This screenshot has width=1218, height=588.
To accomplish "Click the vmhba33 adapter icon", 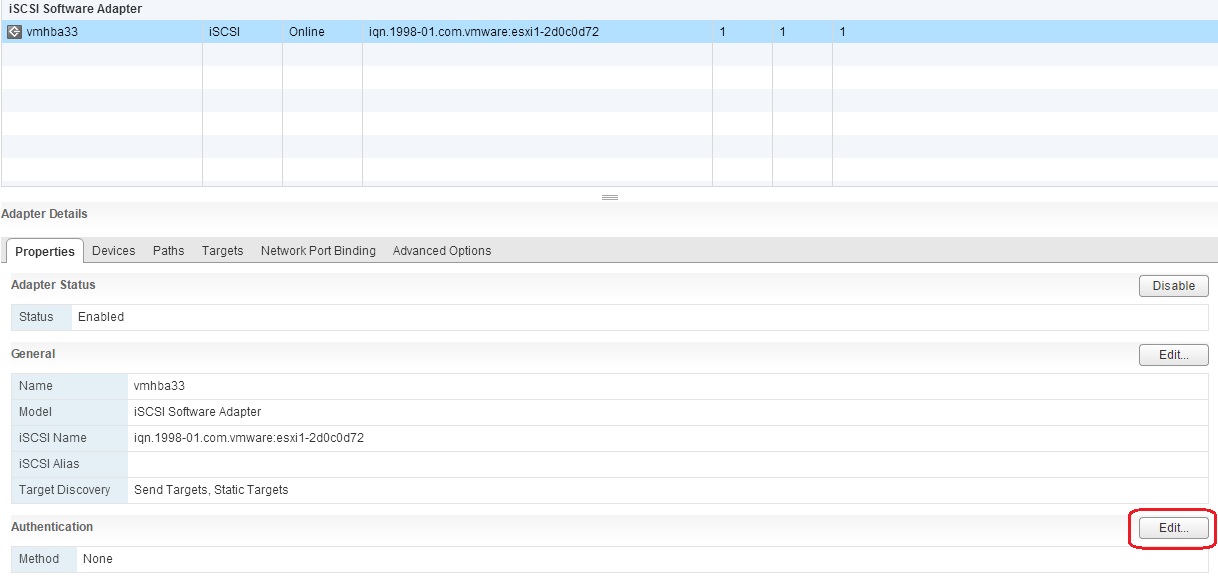I will 14,31.
